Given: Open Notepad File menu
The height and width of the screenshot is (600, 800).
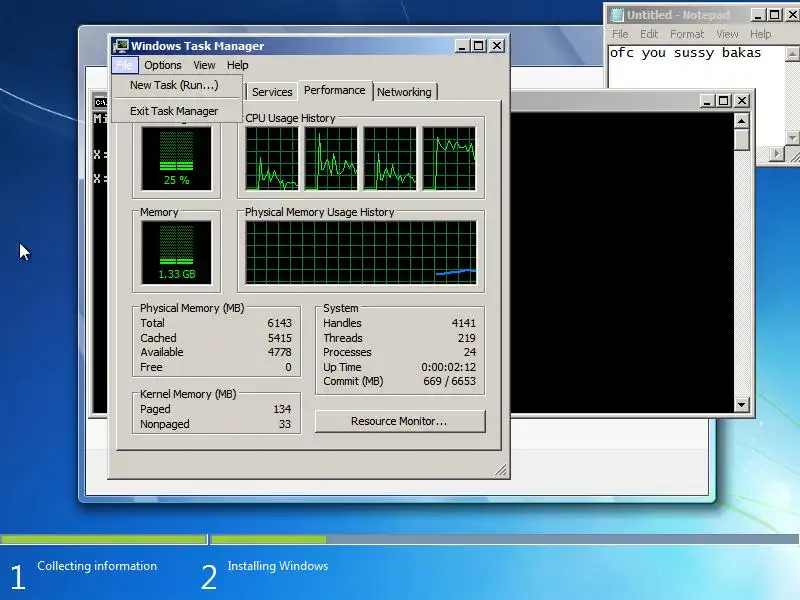Looking at the screenshot, I should [x=620, y=34].
